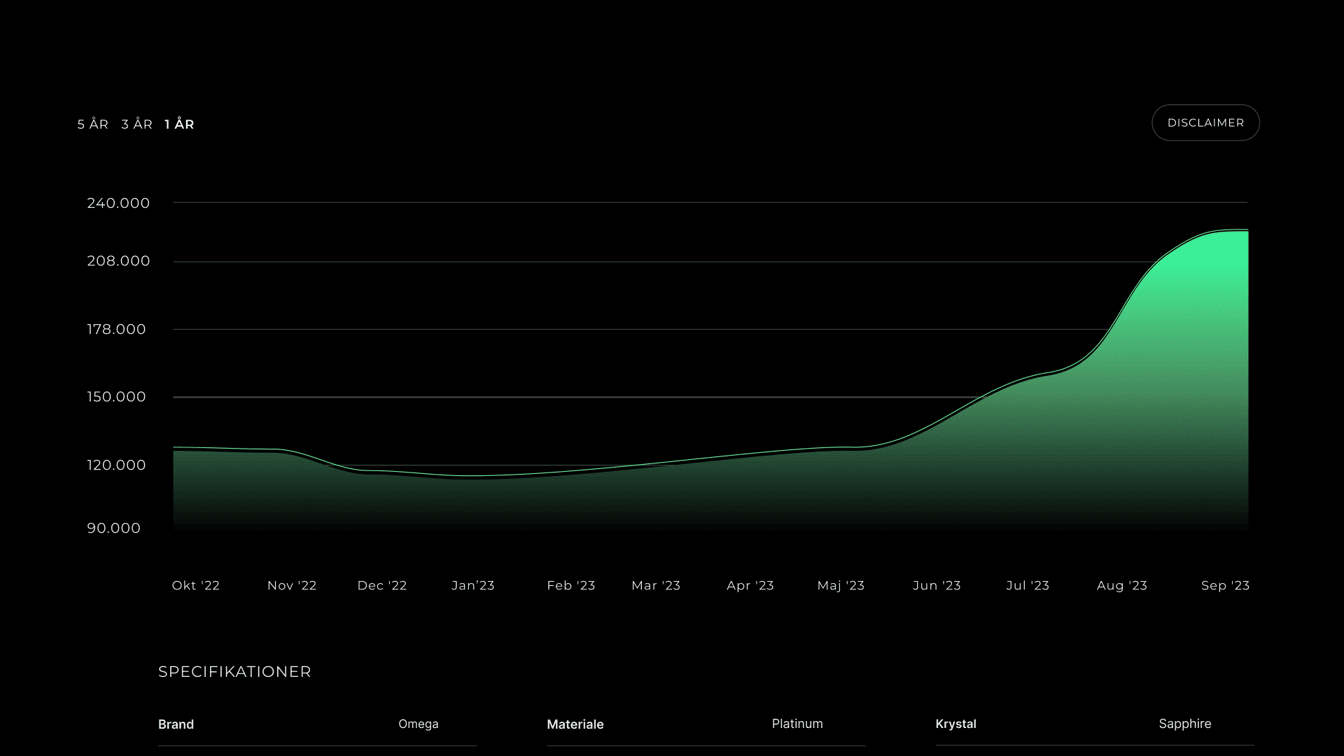
Task: Click the Apr '23 axis label
Action: [x=750, y=586]
